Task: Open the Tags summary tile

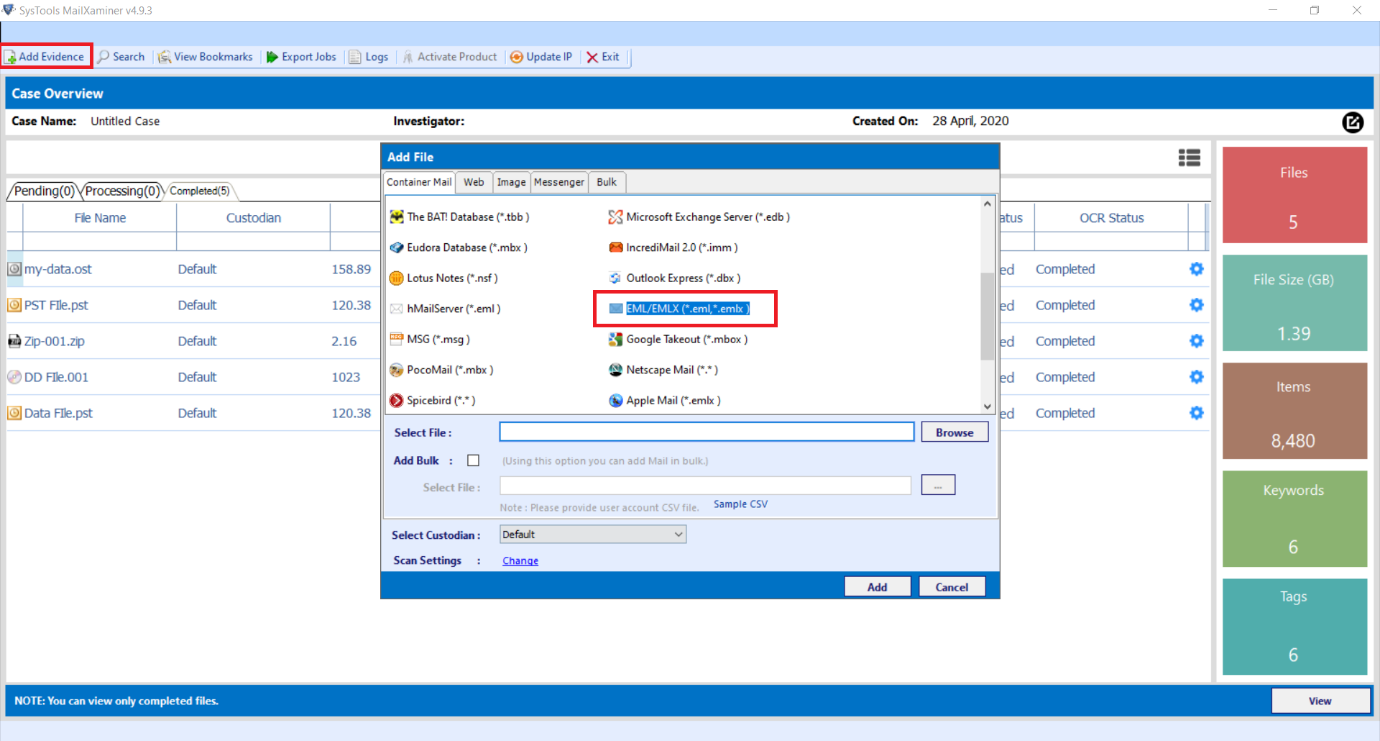Action: [x=1293, y=627]
